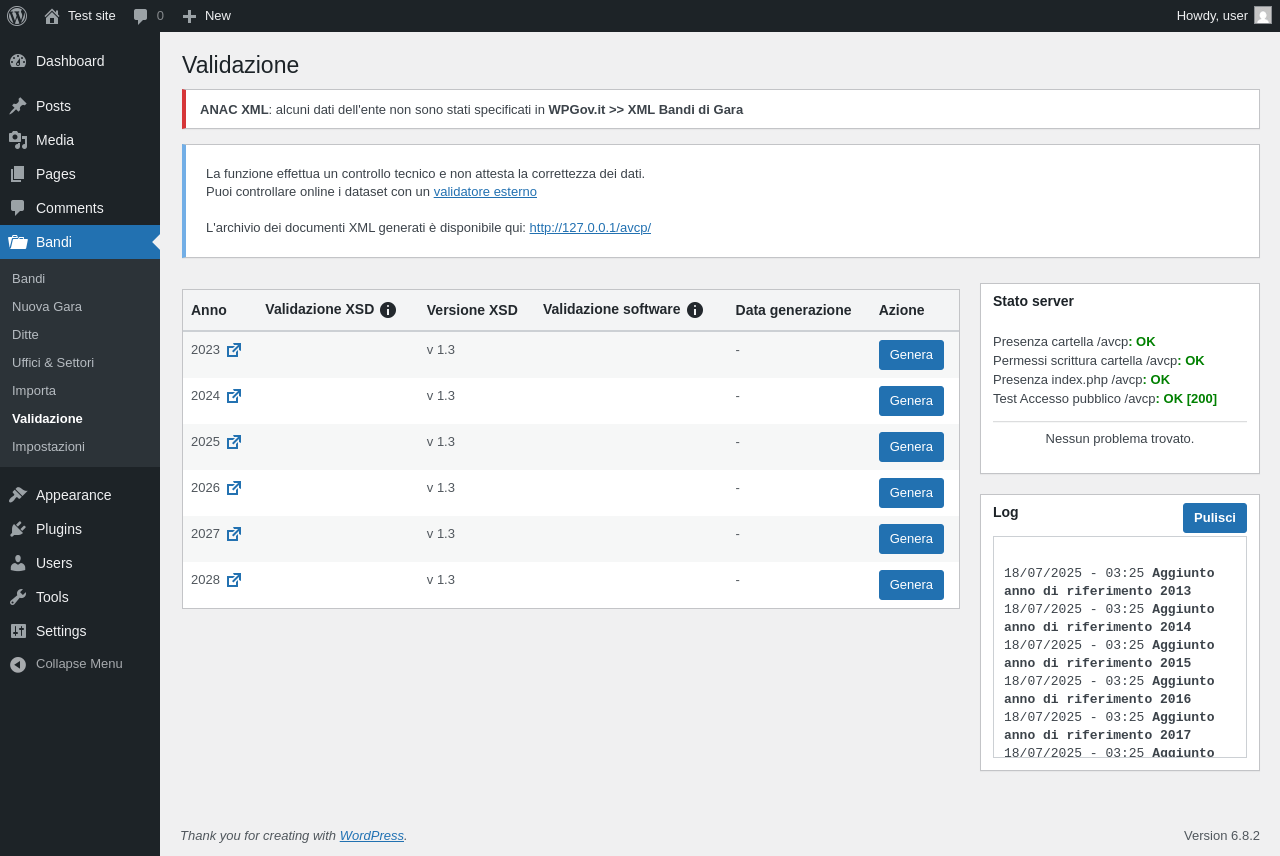Click the Bandi folder icon

[x=18, y=242]
